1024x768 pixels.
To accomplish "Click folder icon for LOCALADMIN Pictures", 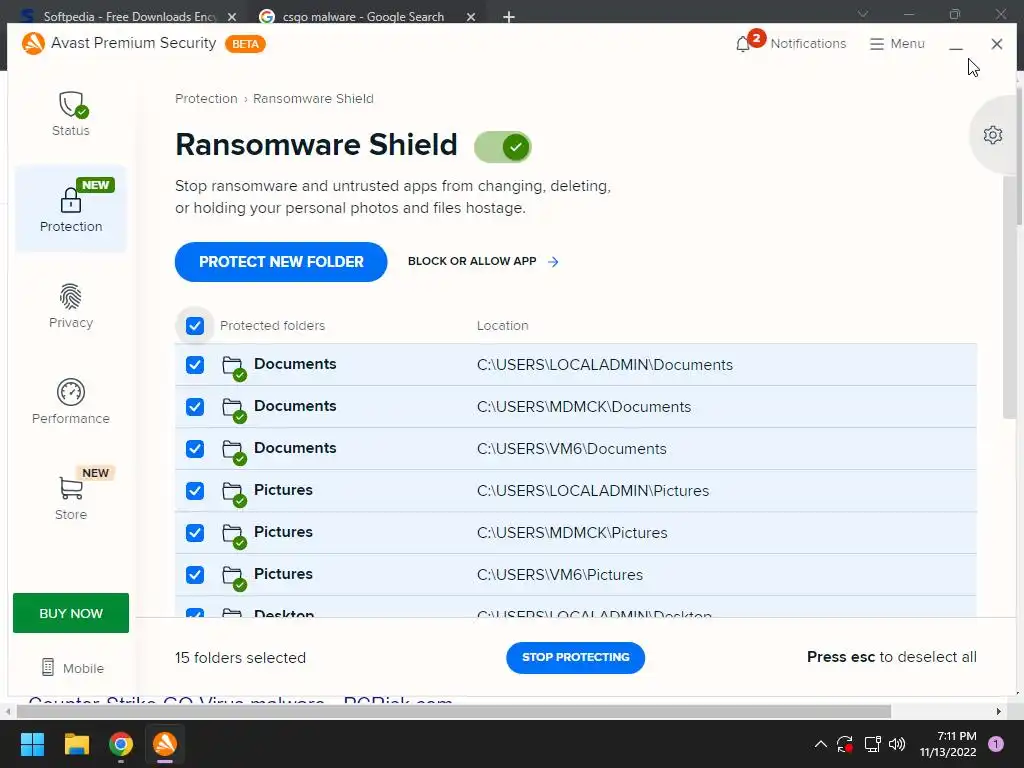I will [x=233, y=492].
